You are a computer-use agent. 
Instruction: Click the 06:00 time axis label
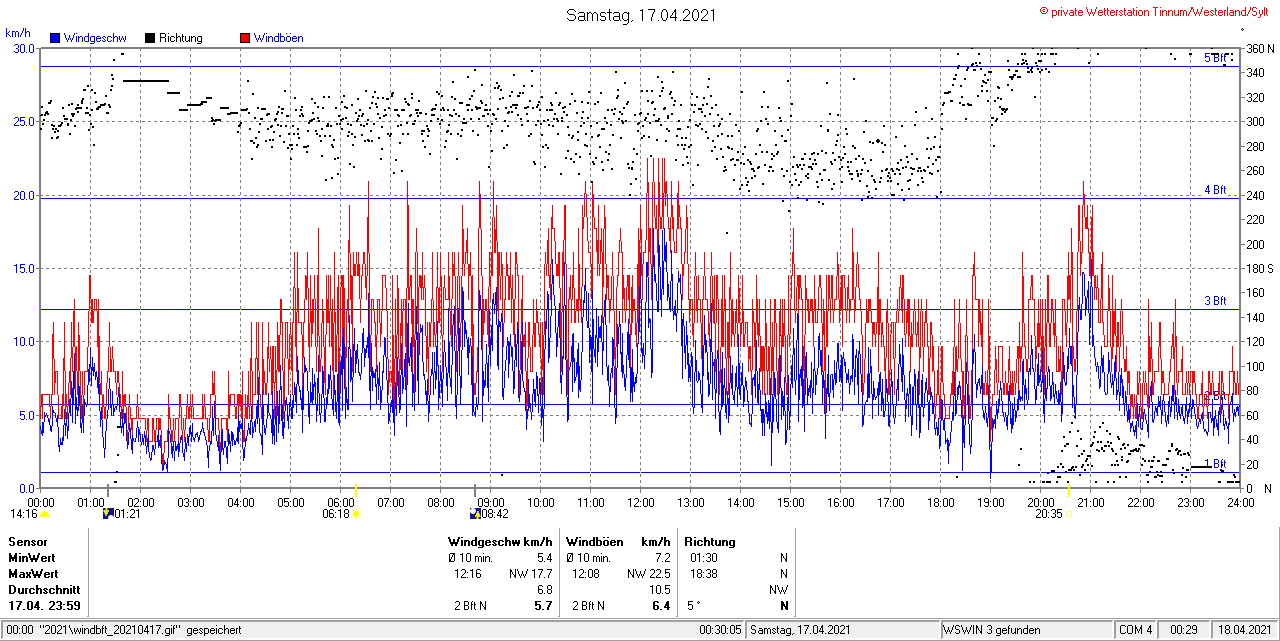pyautogui.click(x=341, y=502)
